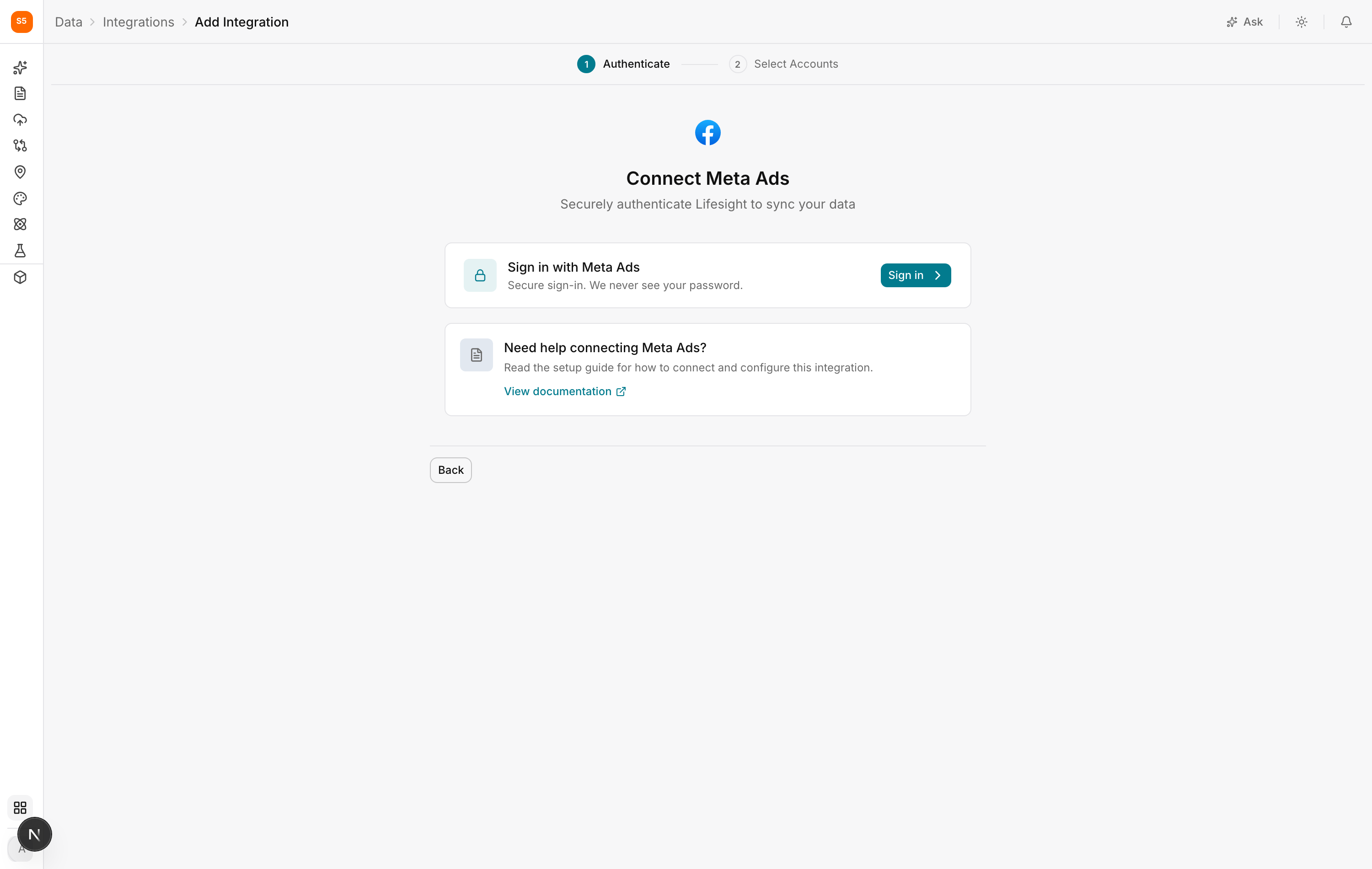Select step 2 Select Accounts
1372x869 pixels.
click(783, 64)
